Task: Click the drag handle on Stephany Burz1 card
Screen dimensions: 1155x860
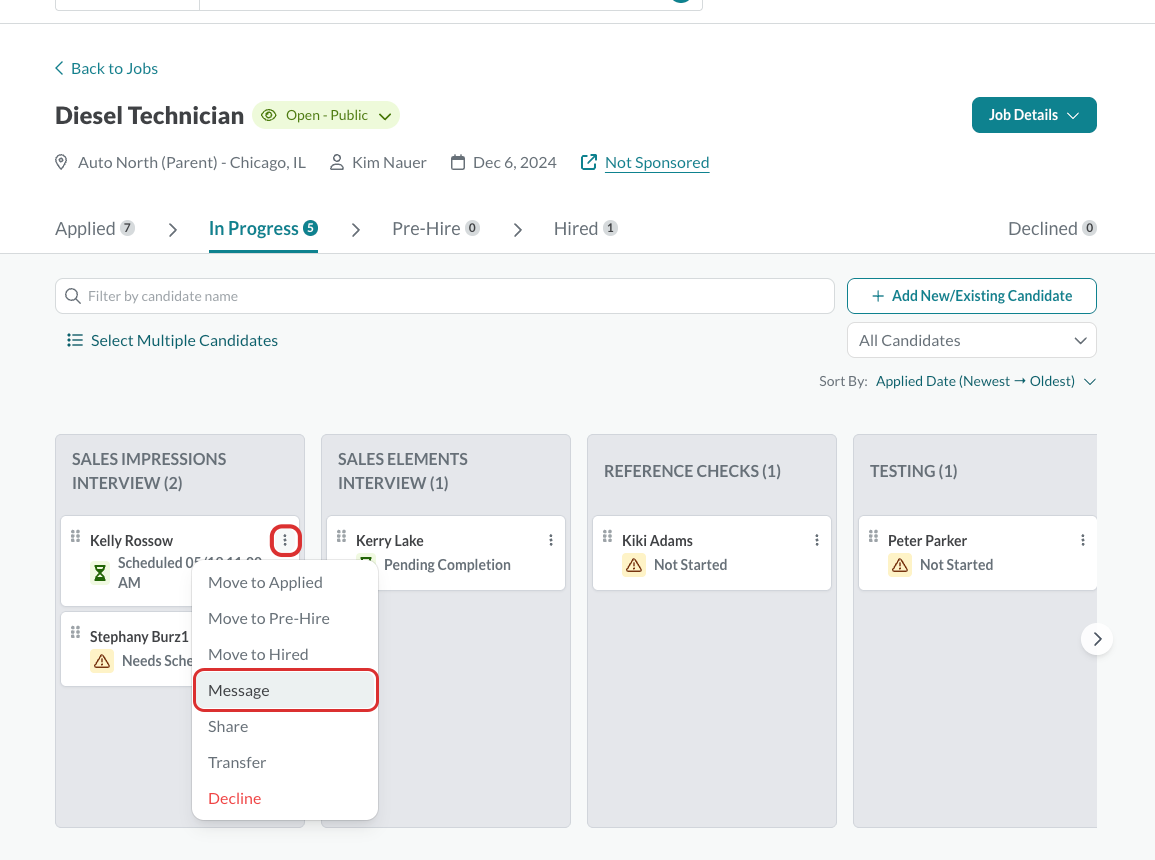Action: (x=75, y=632)
